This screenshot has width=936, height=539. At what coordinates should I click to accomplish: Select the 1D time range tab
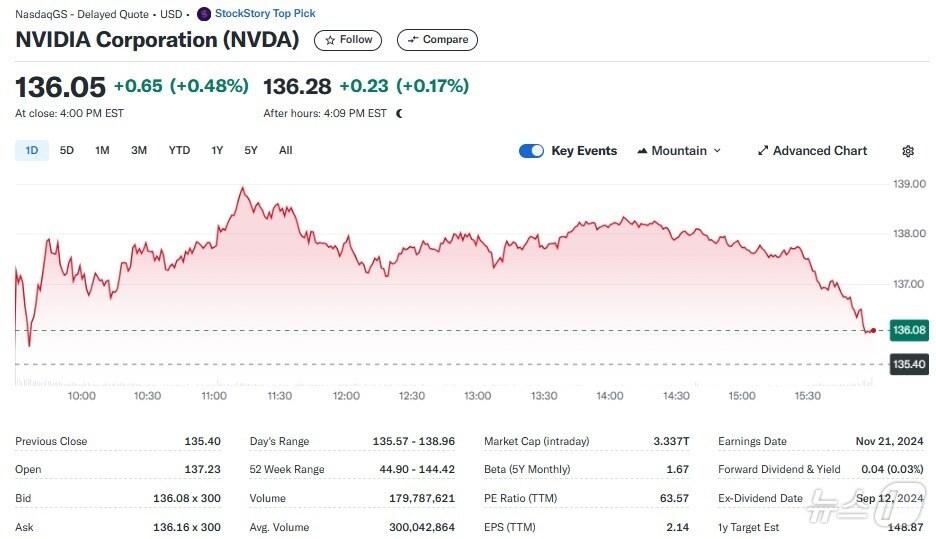click(x=32, y=151)
